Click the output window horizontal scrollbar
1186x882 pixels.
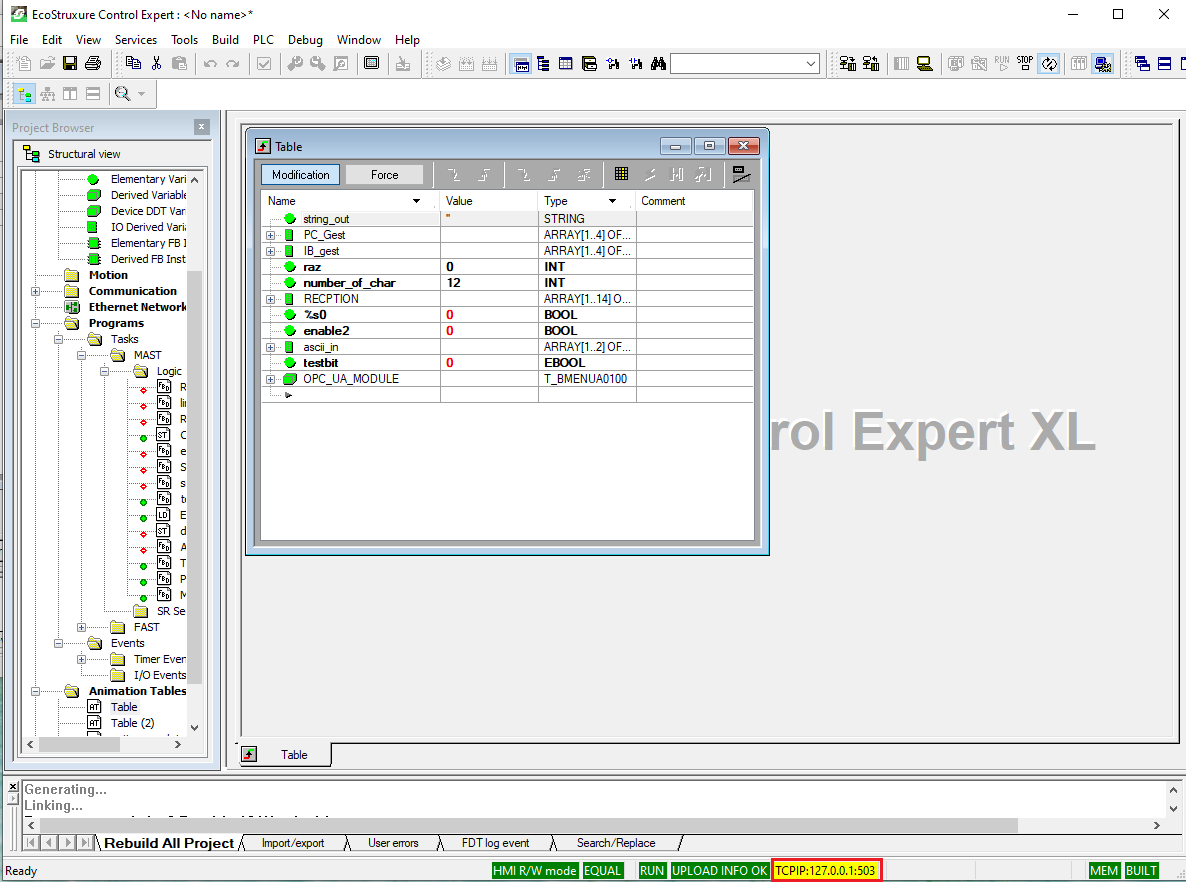click(x=529, y=825)
